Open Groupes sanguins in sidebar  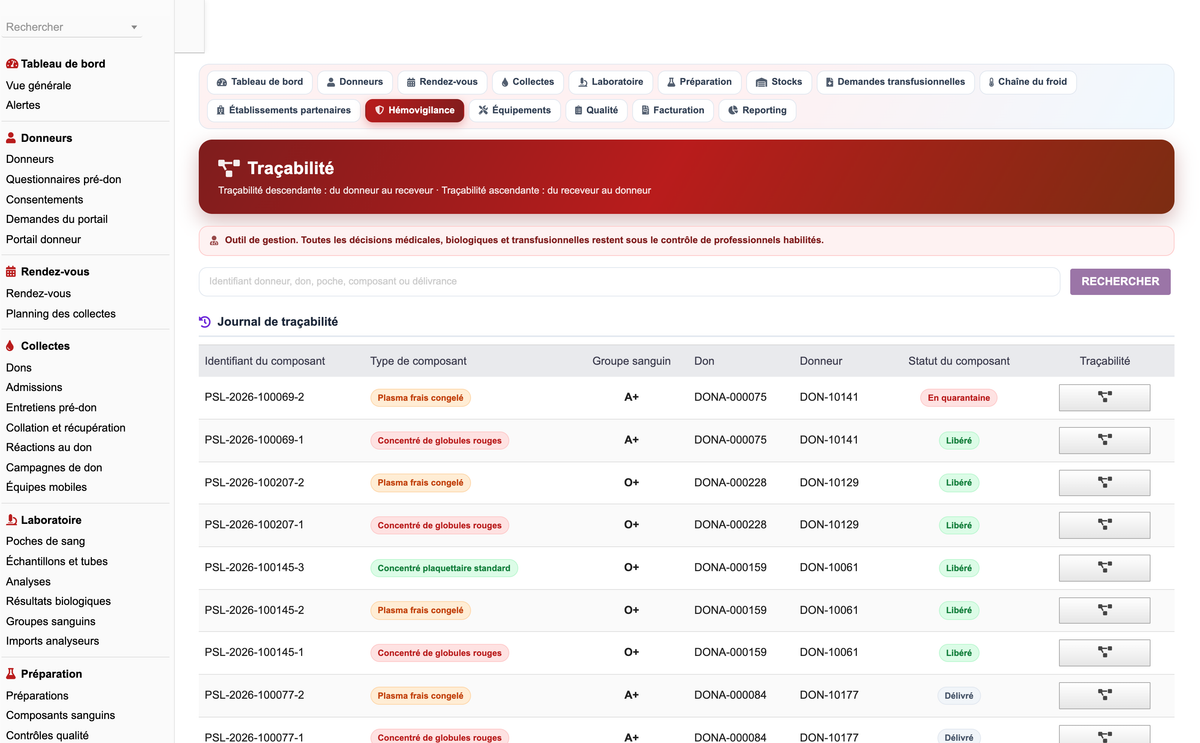click(50, 622)
